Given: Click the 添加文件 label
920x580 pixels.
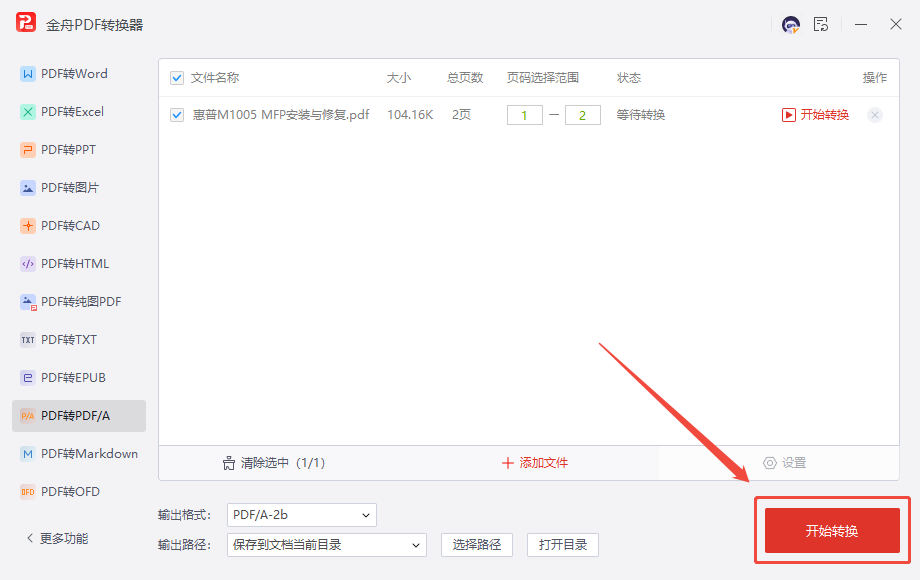Looking at the screenshot, I should tap(543, 463).
